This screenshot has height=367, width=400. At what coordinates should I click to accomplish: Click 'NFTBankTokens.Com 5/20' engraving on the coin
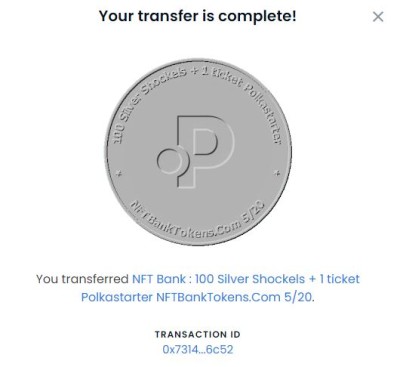coord(198,218)
